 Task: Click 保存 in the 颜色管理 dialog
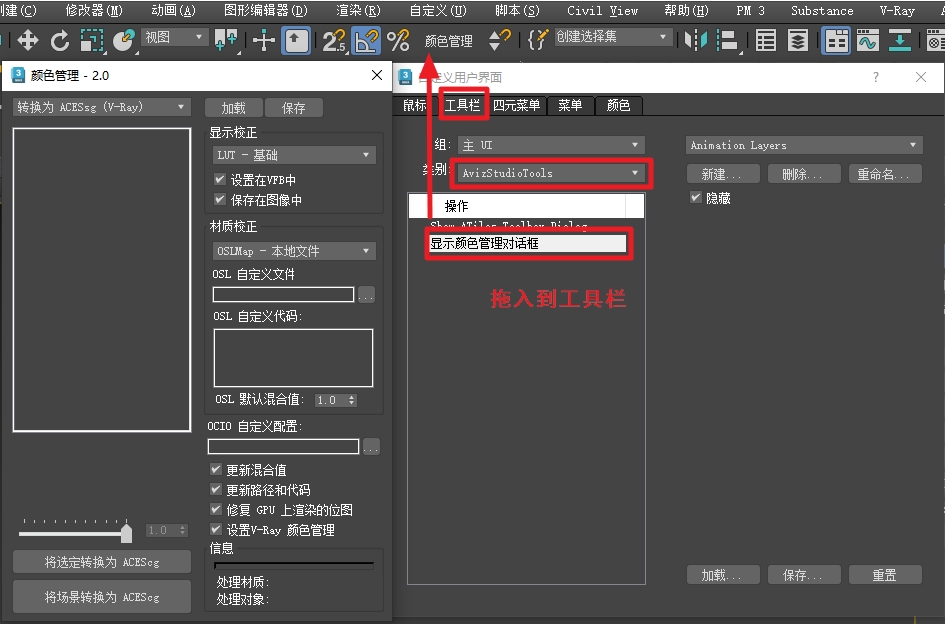pyautogui.click(x=294, y=108)
